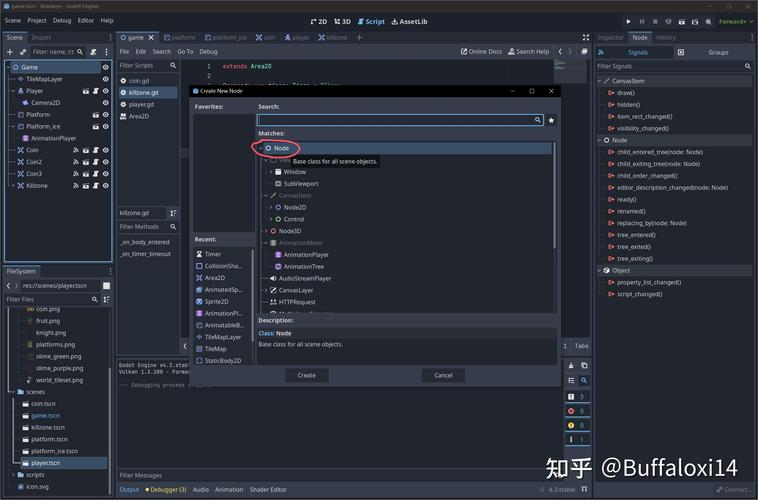Toggle visibility of Coin2 node

tap(105, 162)
